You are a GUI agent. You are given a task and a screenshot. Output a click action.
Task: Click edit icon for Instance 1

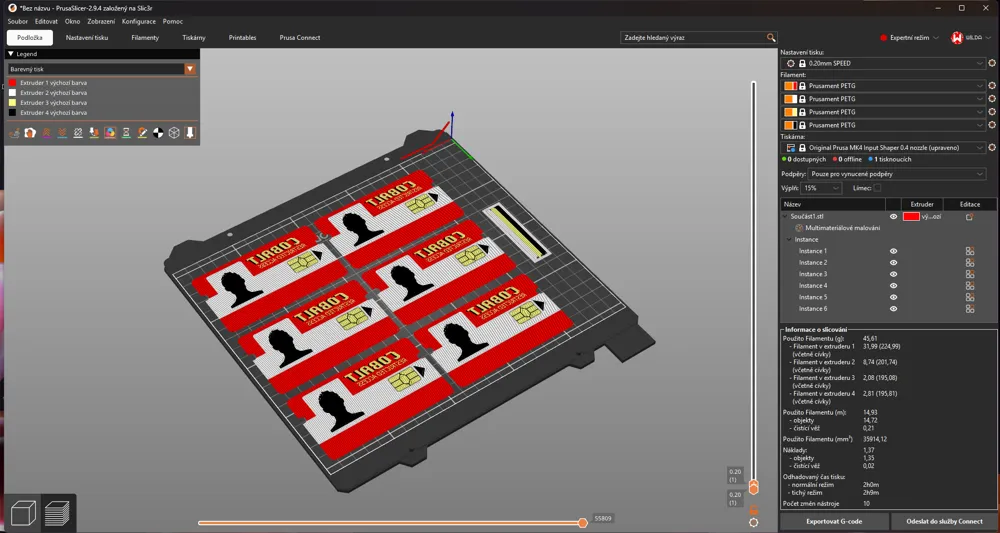969,251
